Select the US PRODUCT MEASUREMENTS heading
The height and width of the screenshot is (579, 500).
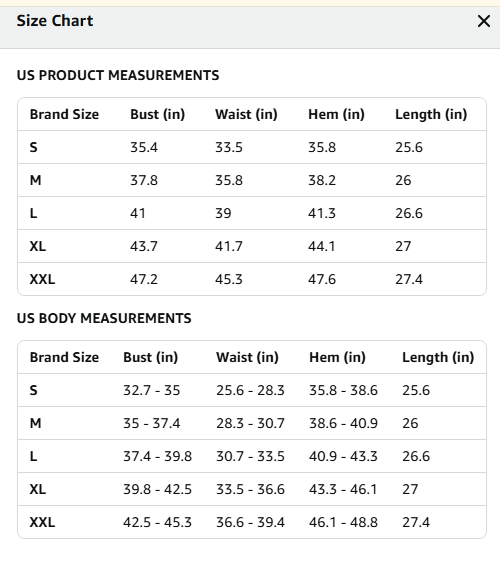(x=118, y=75)
